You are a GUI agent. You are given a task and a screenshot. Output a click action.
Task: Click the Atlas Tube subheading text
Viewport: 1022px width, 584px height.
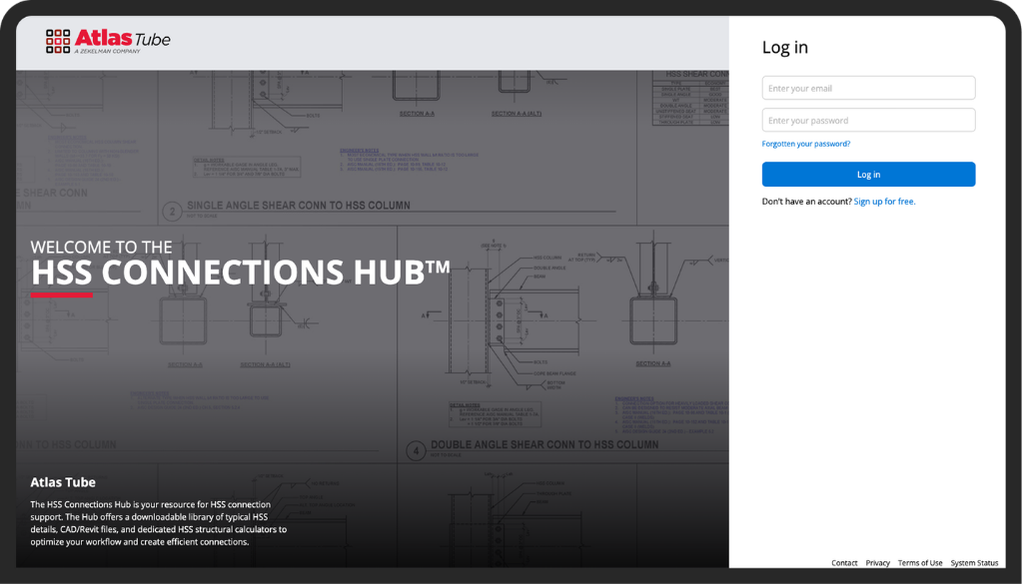tap(63, 482)
